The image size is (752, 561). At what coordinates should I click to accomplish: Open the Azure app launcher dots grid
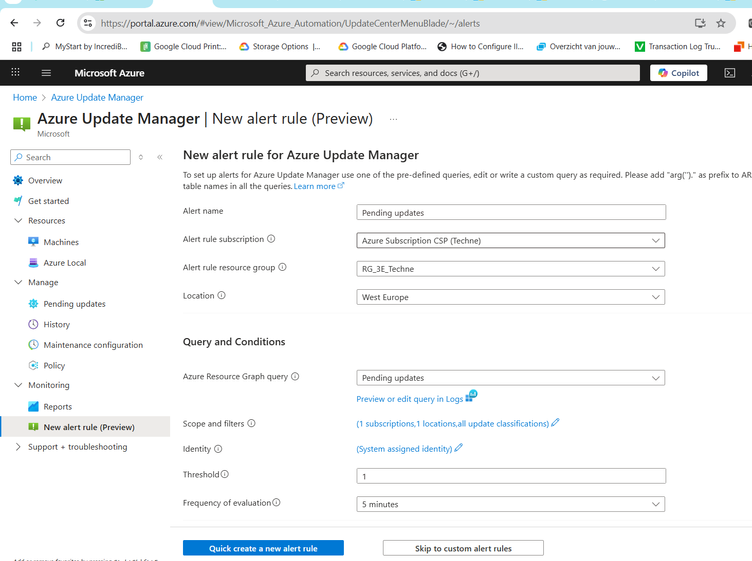coord(15,72)
